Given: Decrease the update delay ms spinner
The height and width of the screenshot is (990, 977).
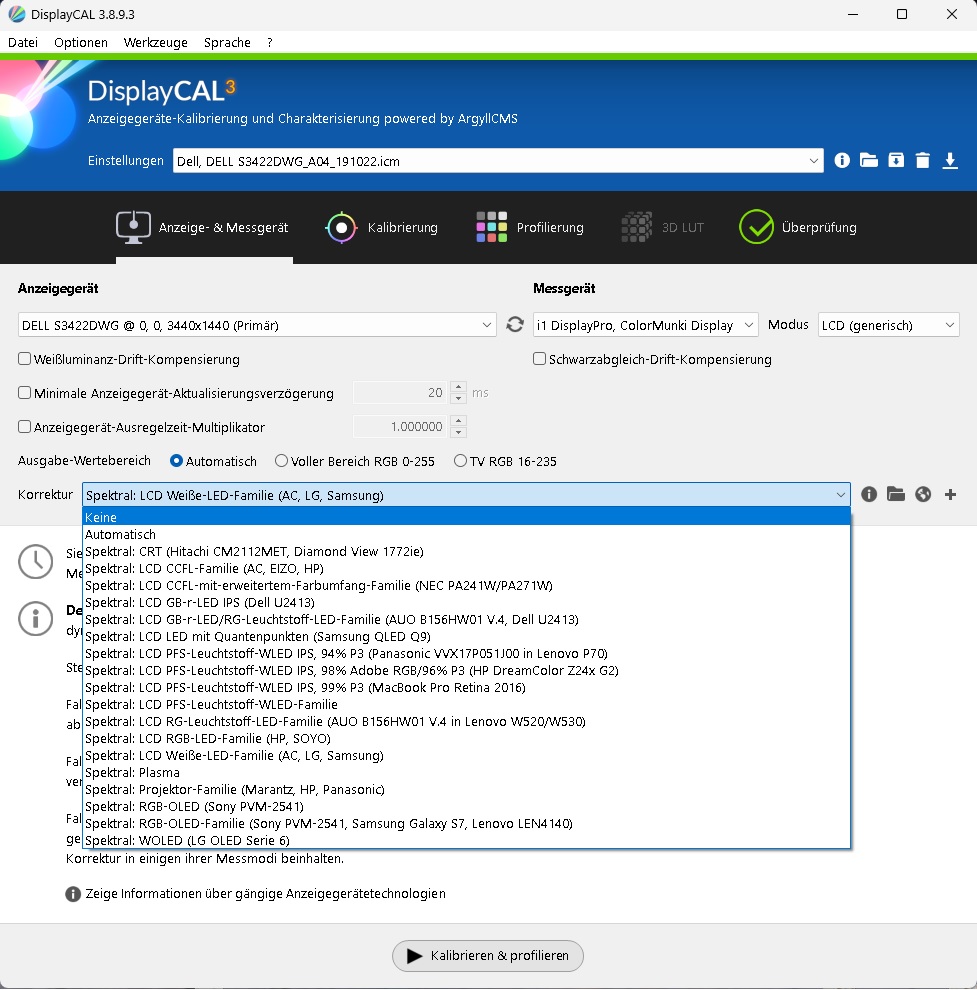Looking at the screenshot, I should coord(459,398).
